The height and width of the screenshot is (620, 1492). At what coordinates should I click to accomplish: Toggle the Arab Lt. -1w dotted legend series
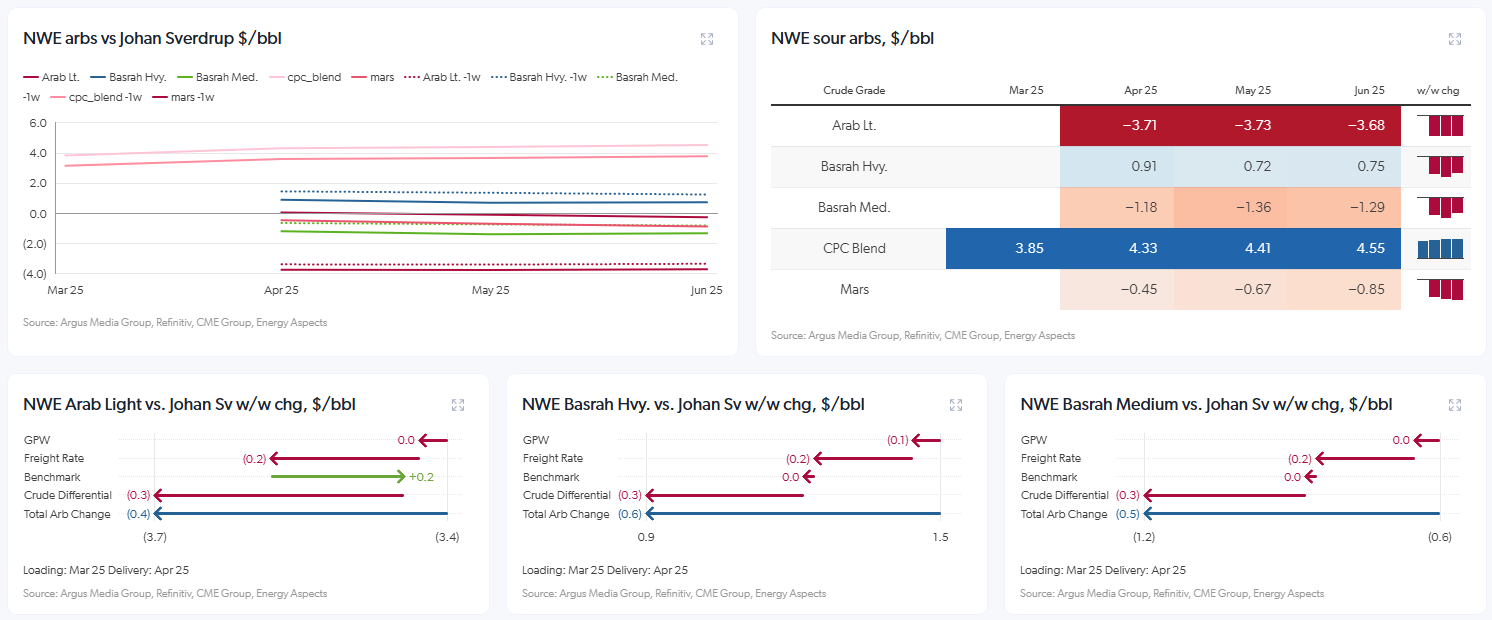point(442,77)
